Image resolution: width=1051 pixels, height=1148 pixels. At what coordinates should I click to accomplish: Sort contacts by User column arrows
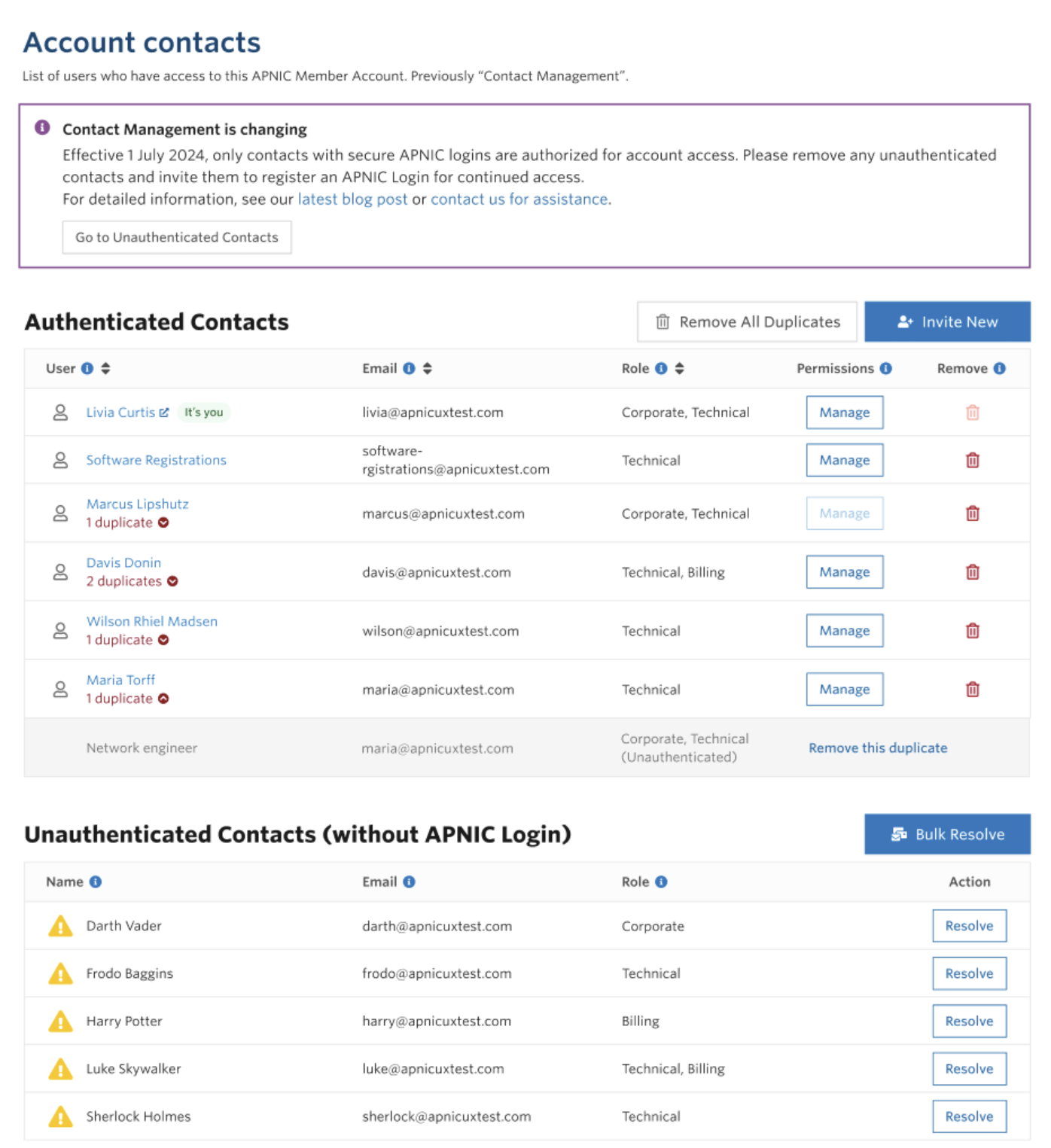point(106,368)
